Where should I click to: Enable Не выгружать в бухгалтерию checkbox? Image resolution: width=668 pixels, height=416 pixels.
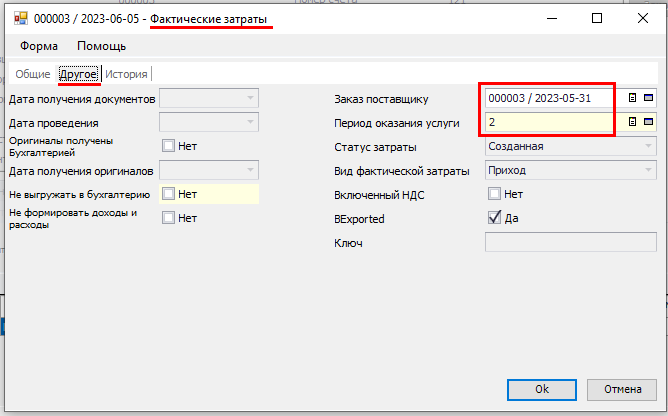pyautogui.click(x=168, y=194)
